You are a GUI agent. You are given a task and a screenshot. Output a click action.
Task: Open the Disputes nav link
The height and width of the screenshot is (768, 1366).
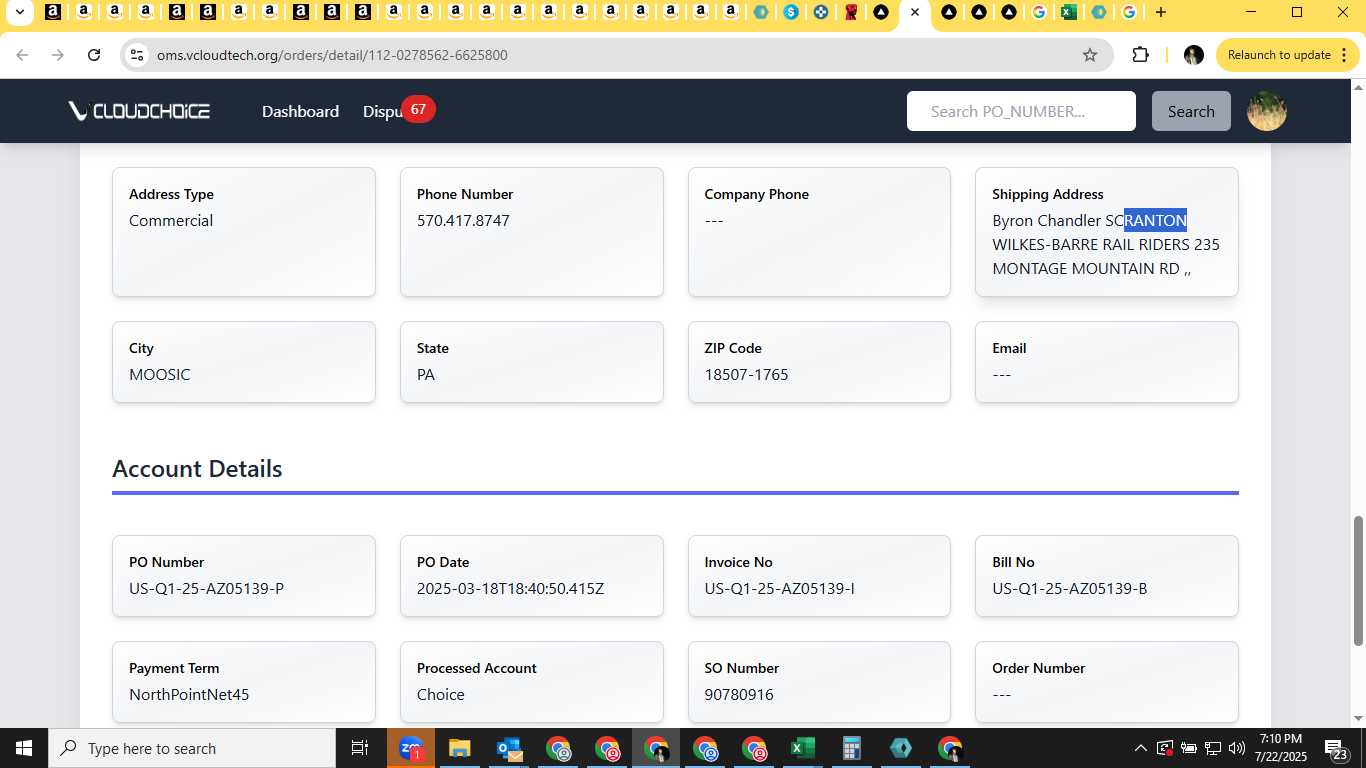pos(382,111)
